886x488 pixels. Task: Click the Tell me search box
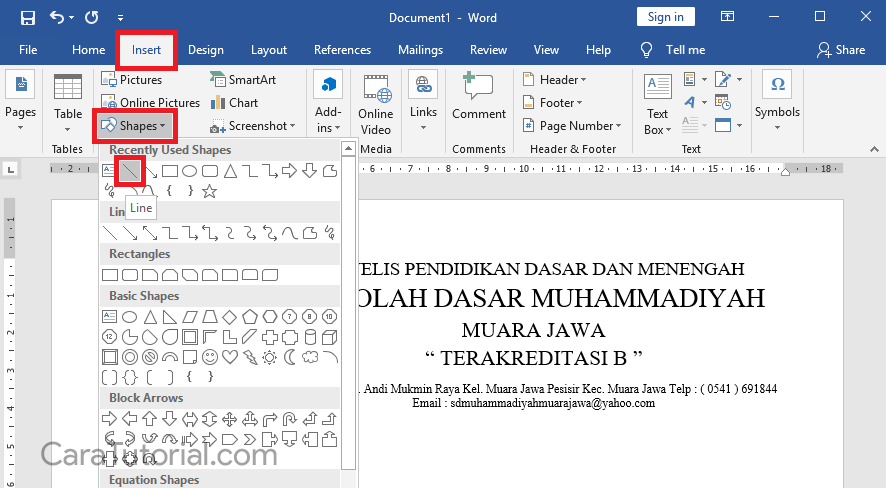click(x=673, y=50)
